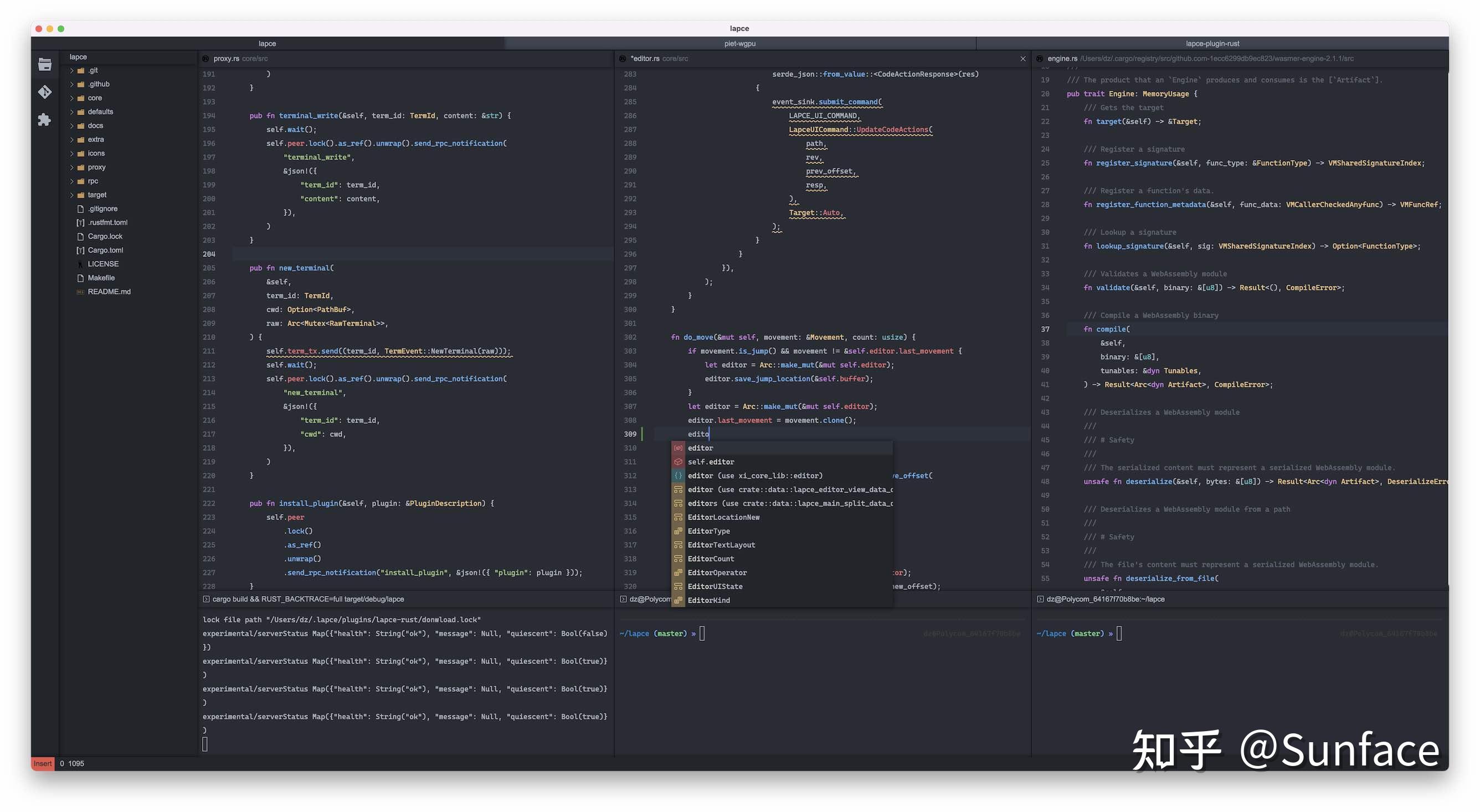Switch to the lapce-plugin-rust tab
The height and width of the screenshot is (812, 1480).
(1212, 44)
